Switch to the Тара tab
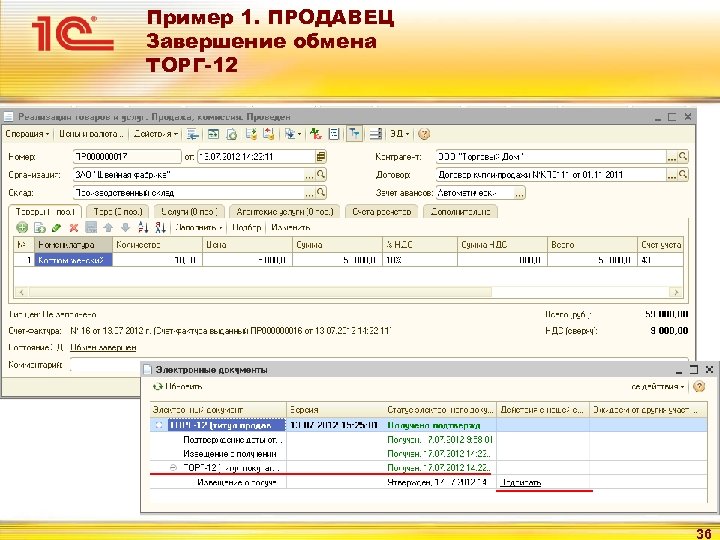 click(x=118, y=212)
